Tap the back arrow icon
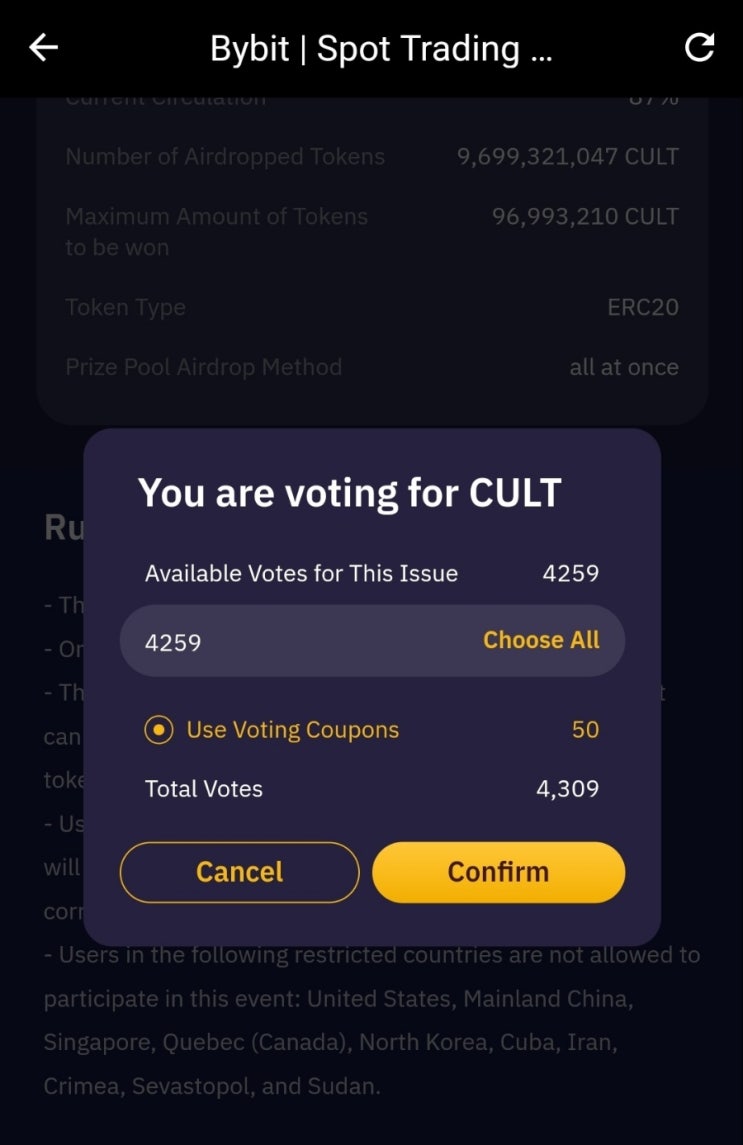The image size is (743, 1145). coord(43,47)
